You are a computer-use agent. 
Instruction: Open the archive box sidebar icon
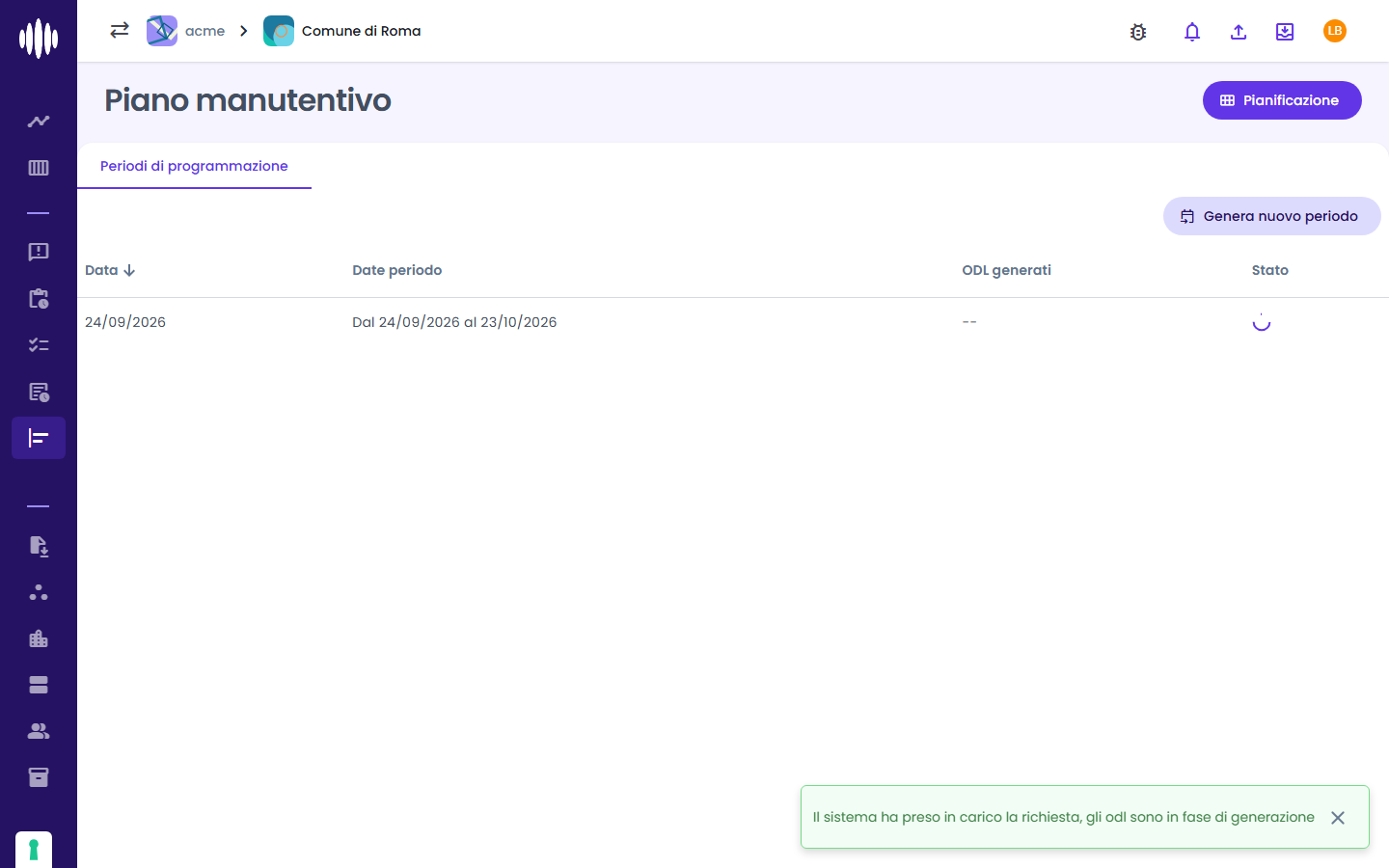39,777
